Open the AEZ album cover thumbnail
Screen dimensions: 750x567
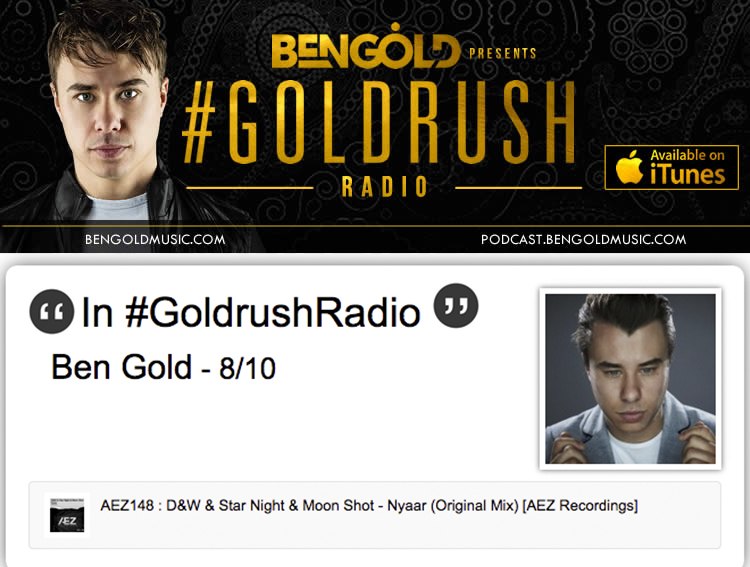[67, 515]
